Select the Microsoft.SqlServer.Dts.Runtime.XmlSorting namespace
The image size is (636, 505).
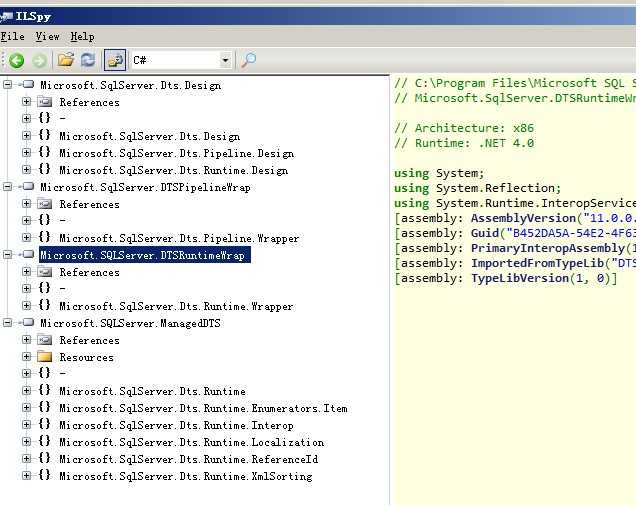186,477
